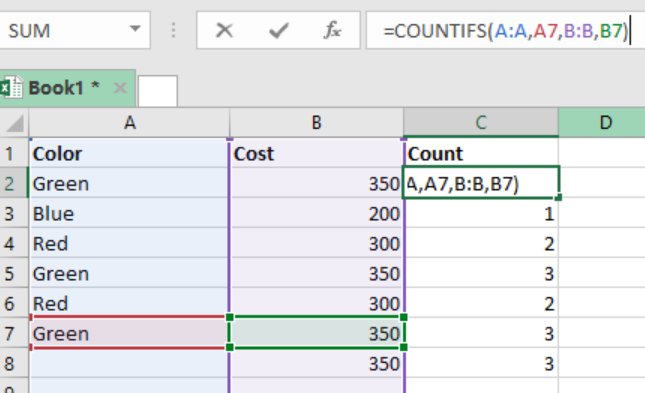Click the three-dot formula bar resize handle
The height and width of the screenshot is (393, 645).
173,30
